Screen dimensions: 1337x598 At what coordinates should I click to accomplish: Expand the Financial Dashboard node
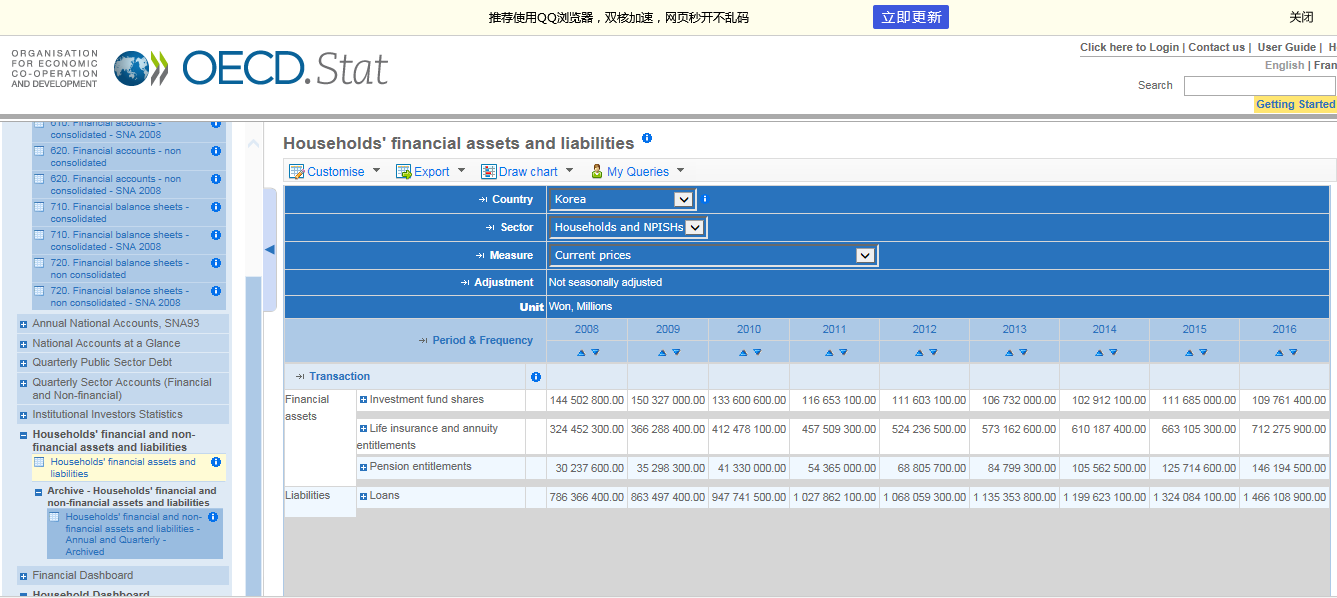[x=23, y=576]
